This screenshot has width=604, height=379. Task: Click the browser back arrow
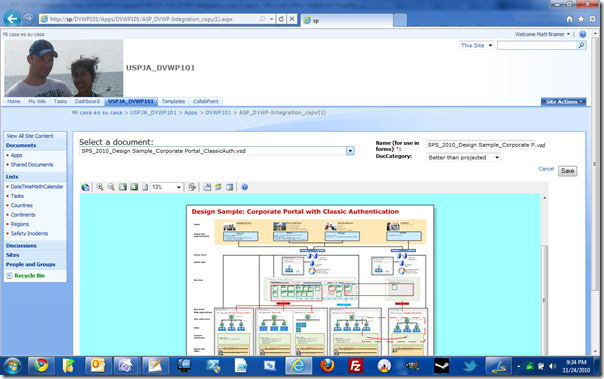(x=12, y=18)
